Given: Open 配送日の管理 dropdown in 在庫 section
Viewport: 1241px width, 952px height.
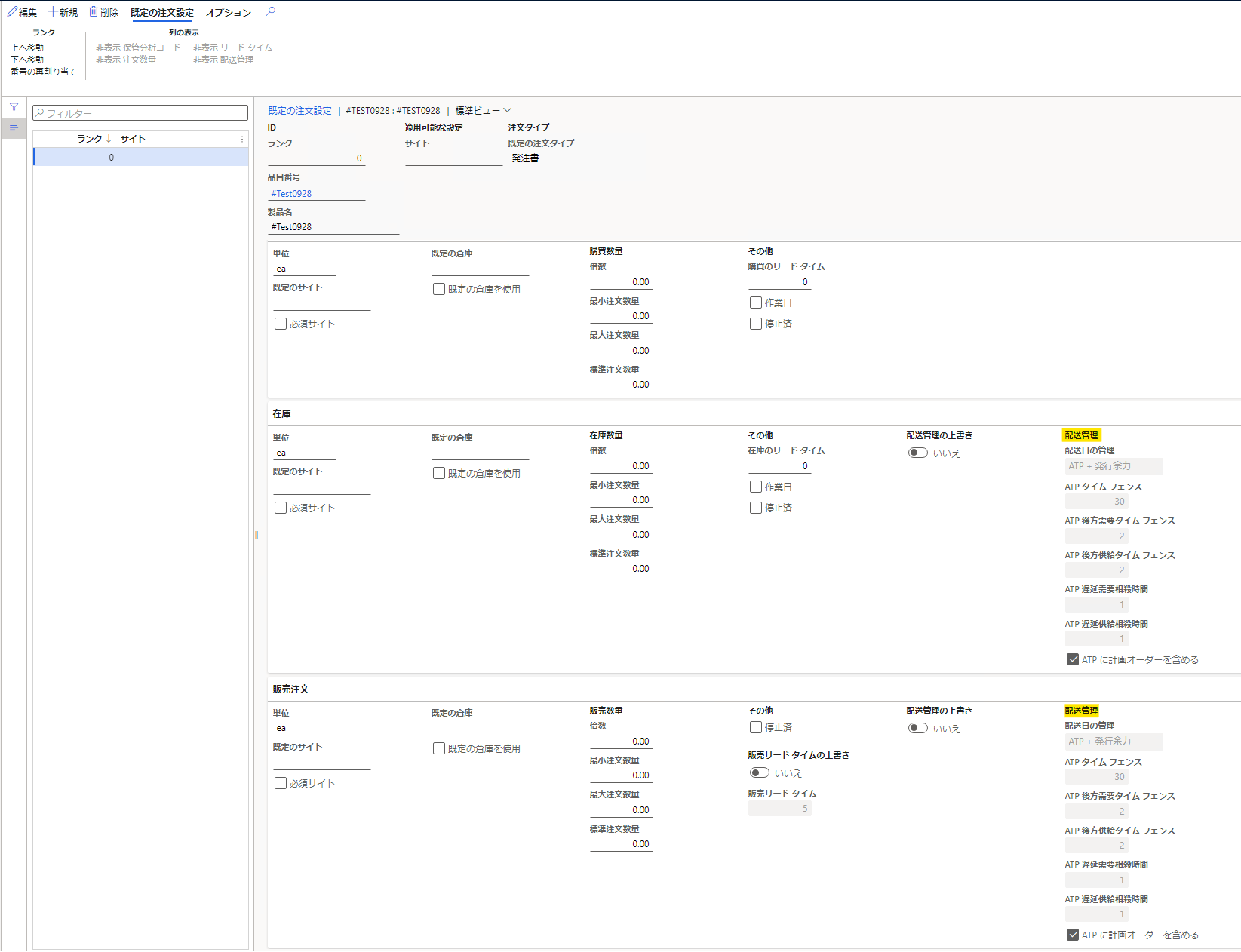Looking at the screenshot, I should [x=1114, y=466].
